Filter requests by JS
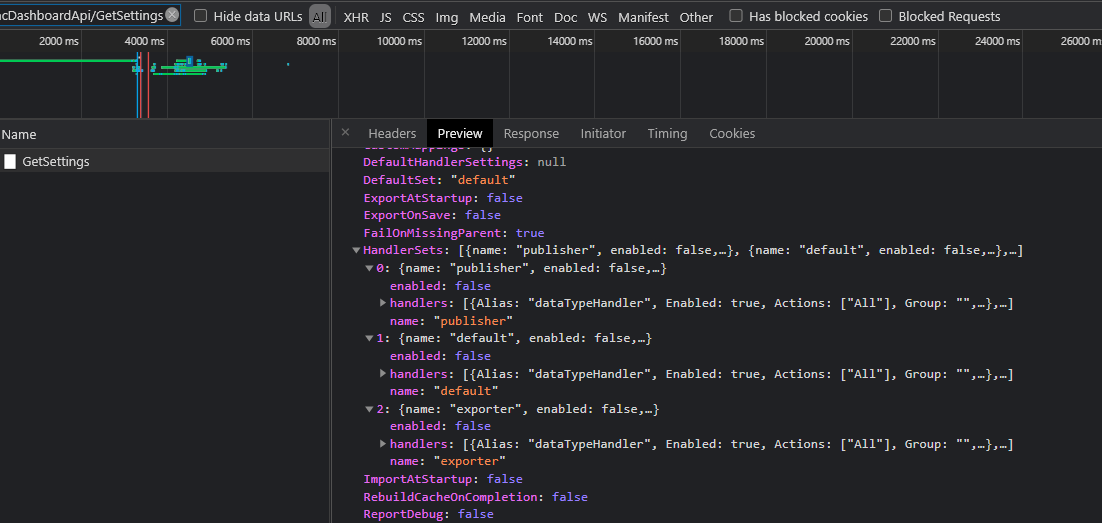This screenshot has height=523, width=1102. click(386, 18)
